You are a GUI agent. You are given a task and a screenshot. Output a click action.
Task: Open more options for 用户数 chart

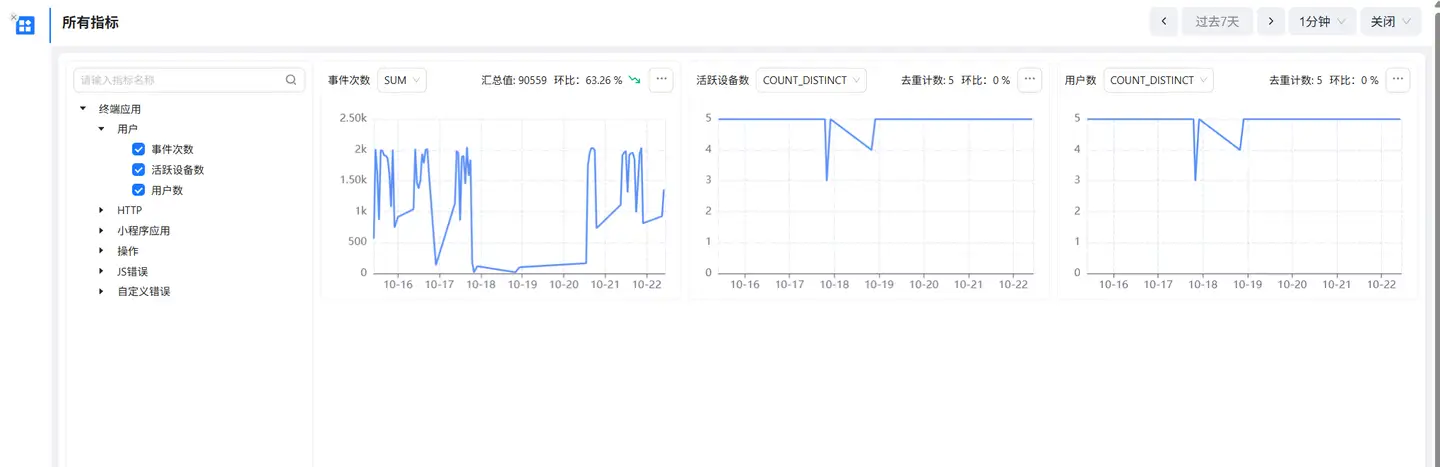point(1398,80)
